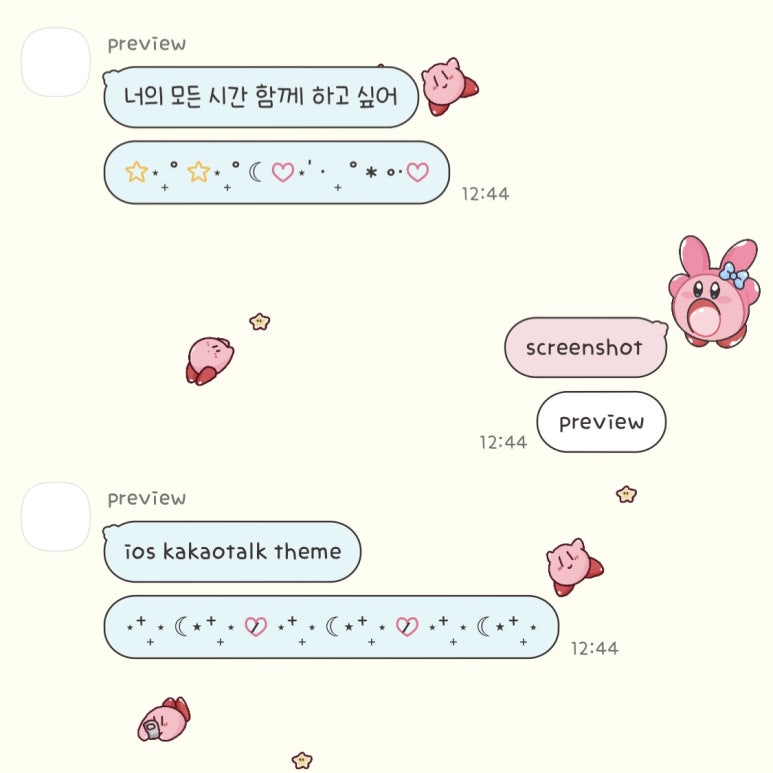The width and height of the screenshot is (773, 773).
Task: Select the 'ios kakaotalk theme' message bubble
Action: tap(232, 552)
